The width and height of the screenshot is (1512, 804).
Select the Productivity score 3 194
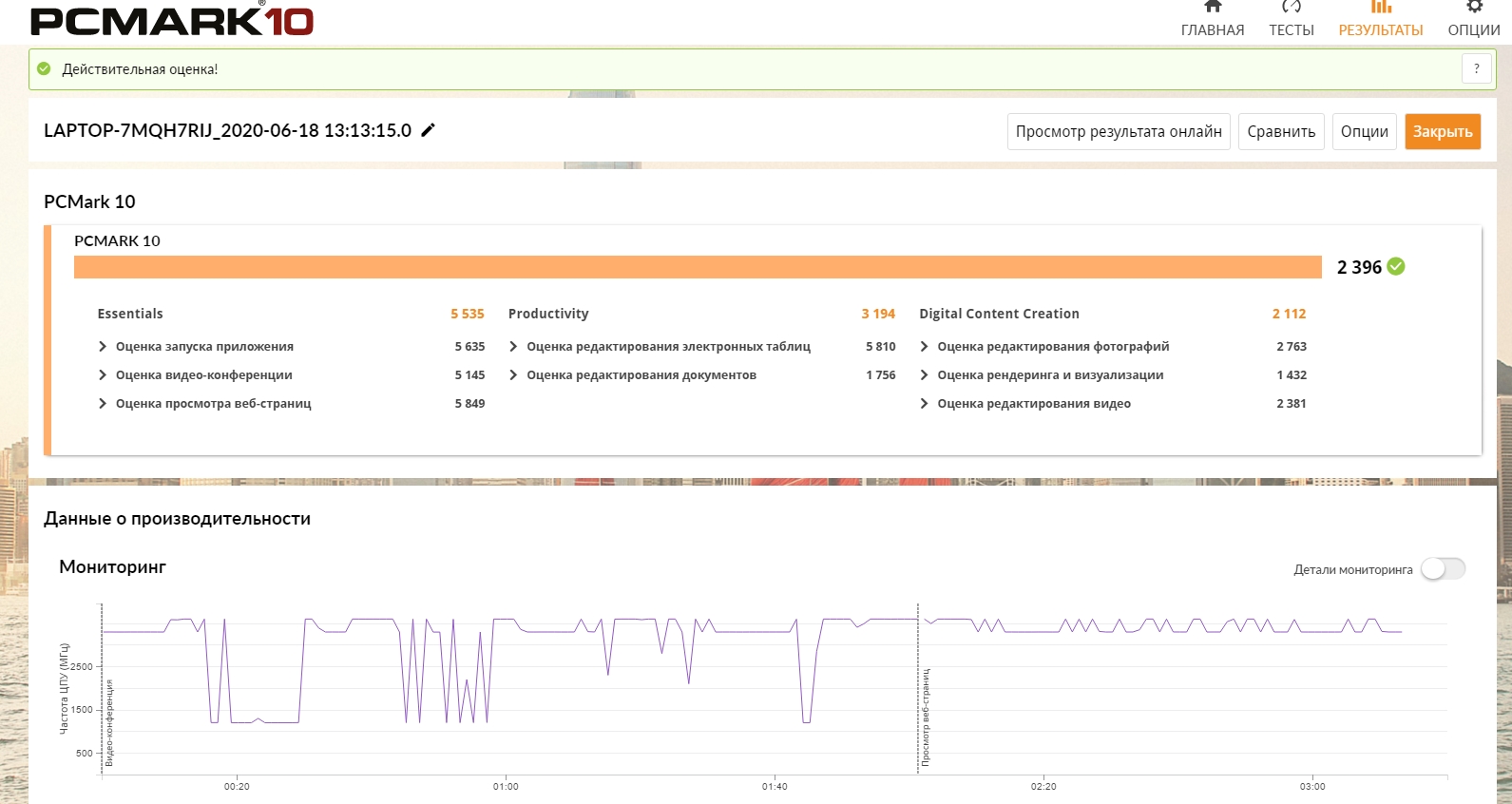(878, 314)
